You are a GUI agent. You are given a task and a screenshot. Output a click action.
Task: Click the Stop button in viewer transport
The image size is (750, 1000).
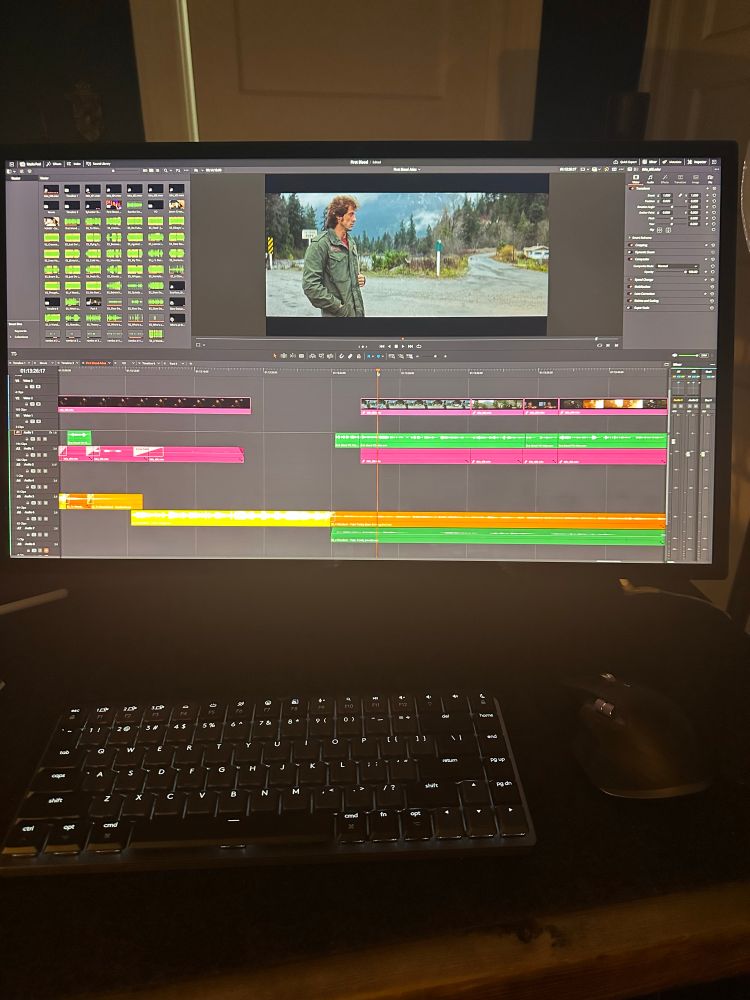coord(396,346)
